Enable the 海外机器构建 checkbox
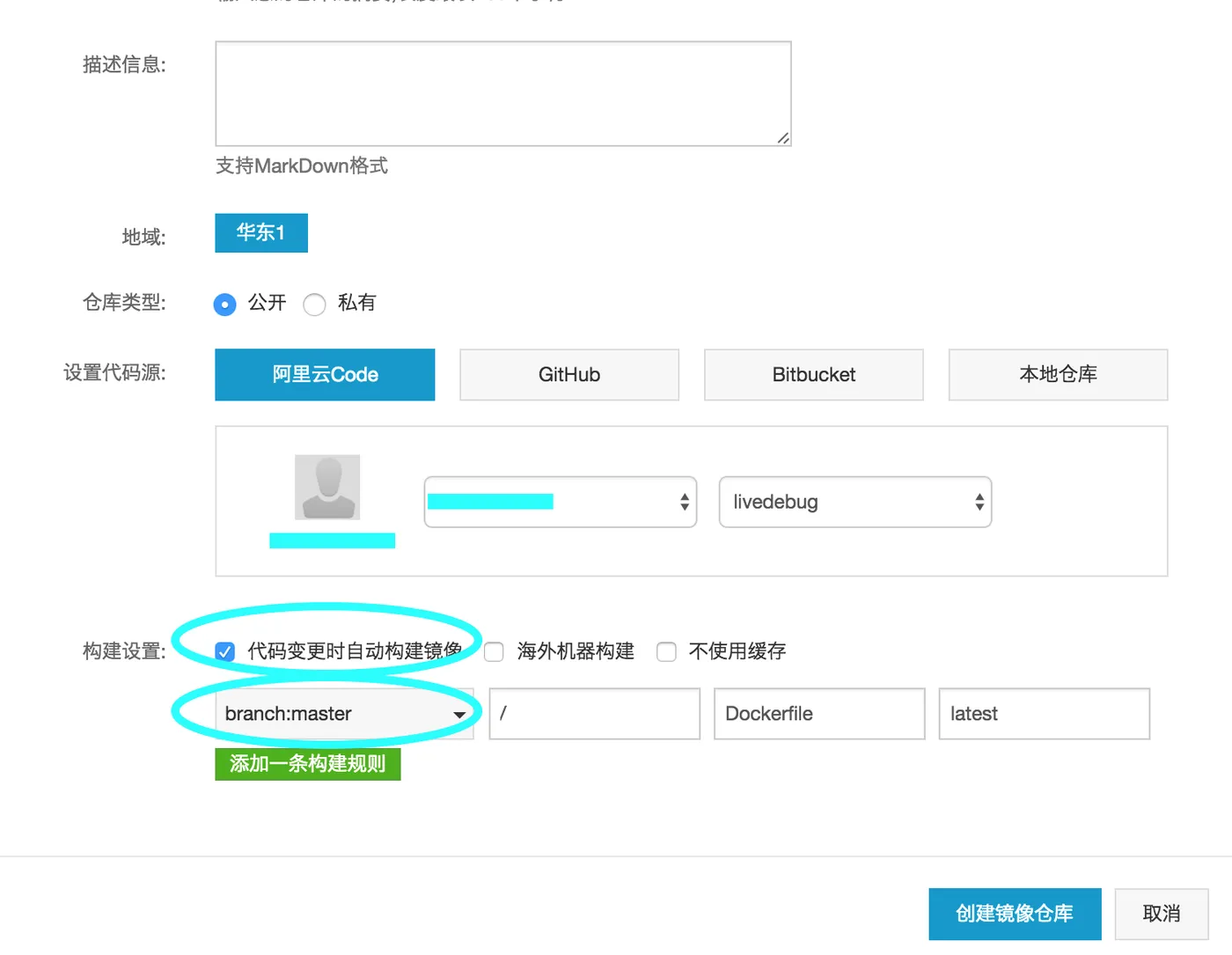The width and height of the screenshot is (1232, 955). pos(493,651)
